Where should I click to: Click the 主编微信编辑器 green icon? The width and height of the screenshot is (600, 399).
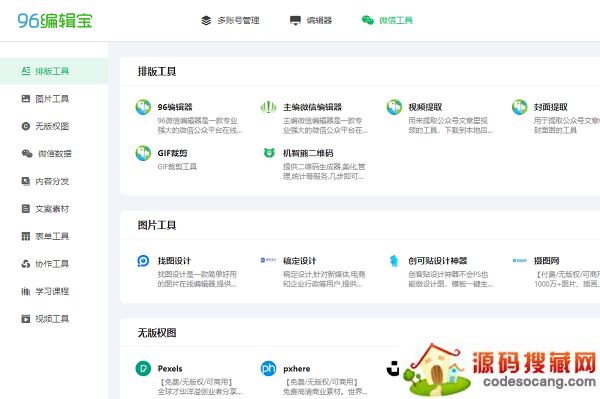point(269,107)
